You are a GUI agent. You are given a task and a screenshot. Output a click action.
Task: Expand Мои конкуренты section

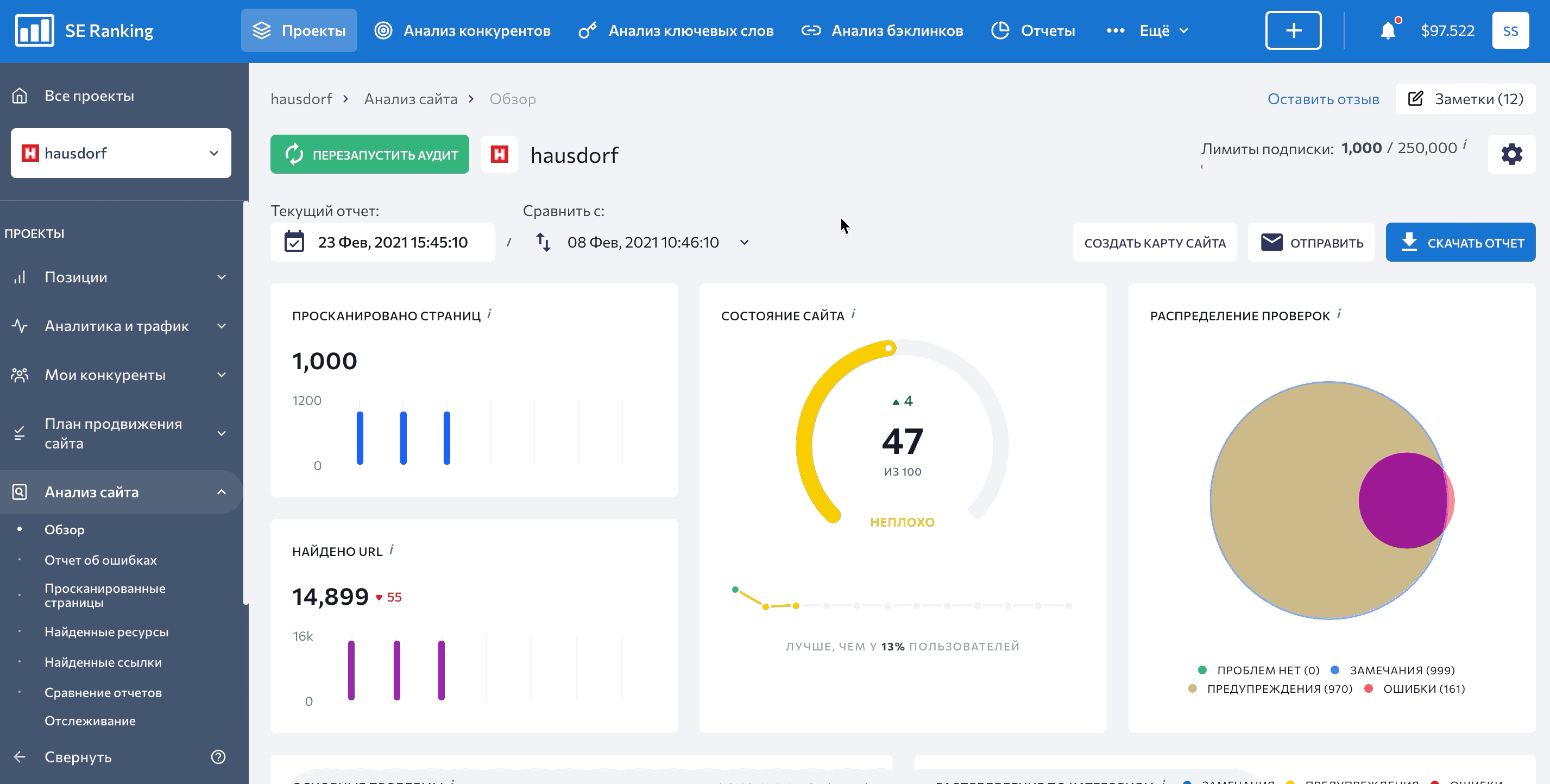coord(121,374)
